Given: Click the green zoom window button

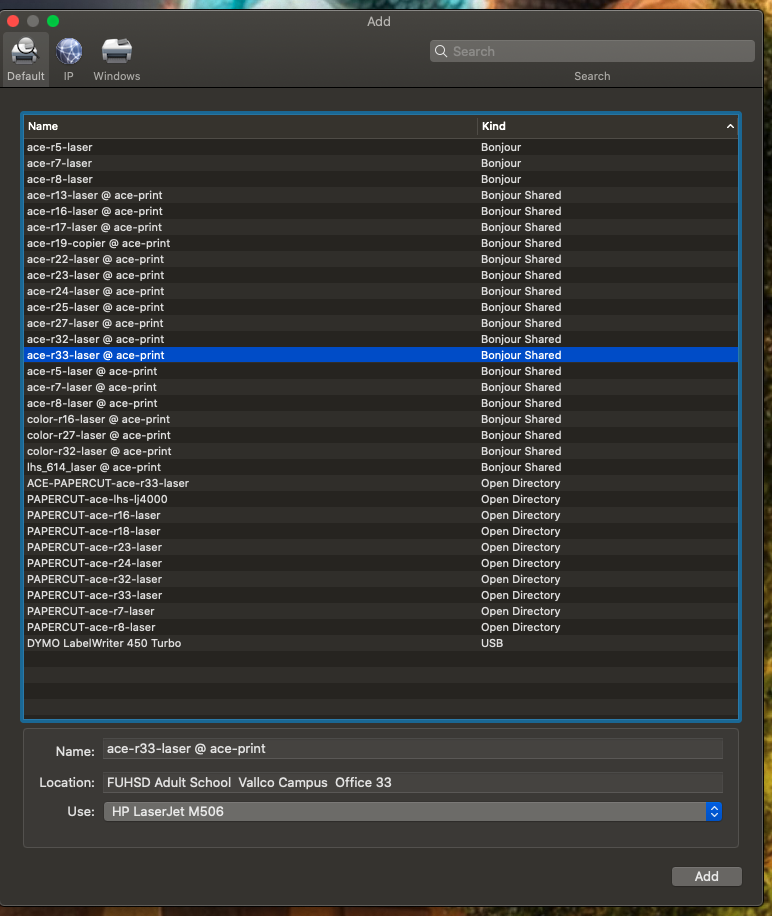Looking at the screenshot, I should pos(53,21).
